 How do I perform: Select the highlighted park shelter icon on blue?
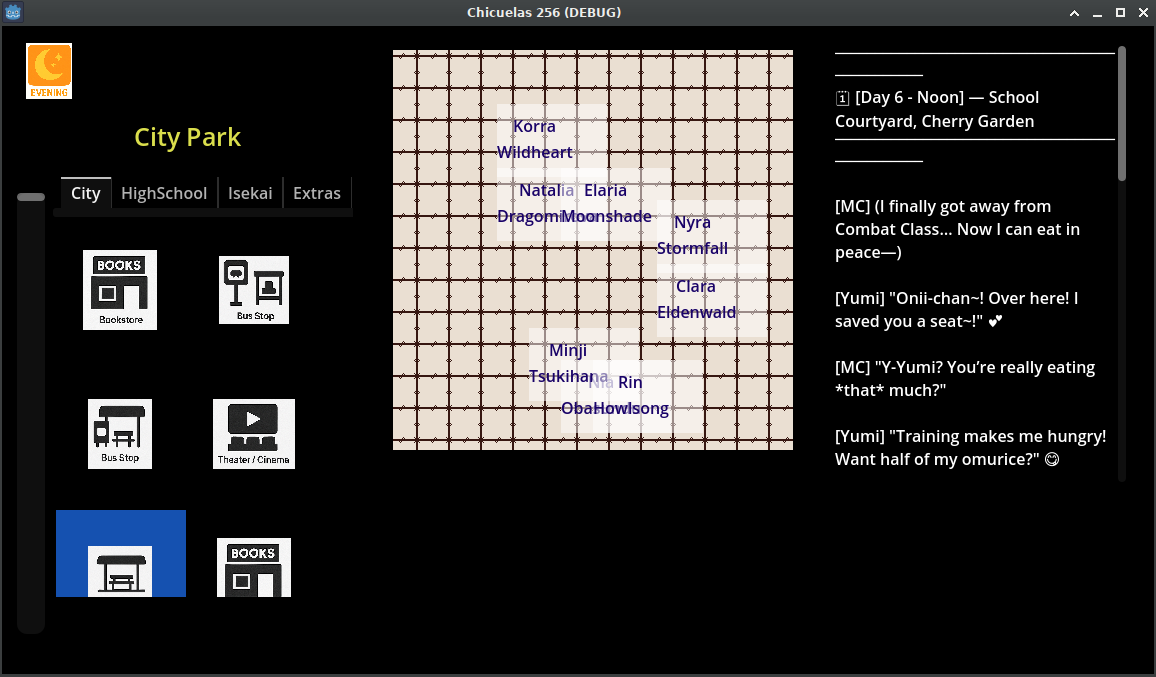(120, 553)
